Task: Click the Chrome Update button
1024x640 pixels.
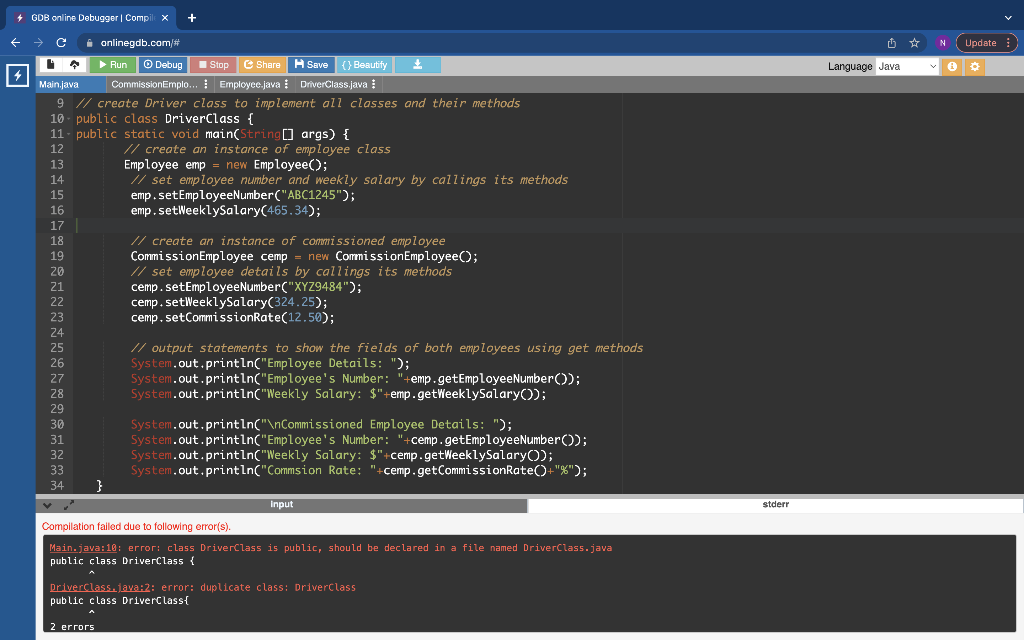Action: (x=986, y=43)
